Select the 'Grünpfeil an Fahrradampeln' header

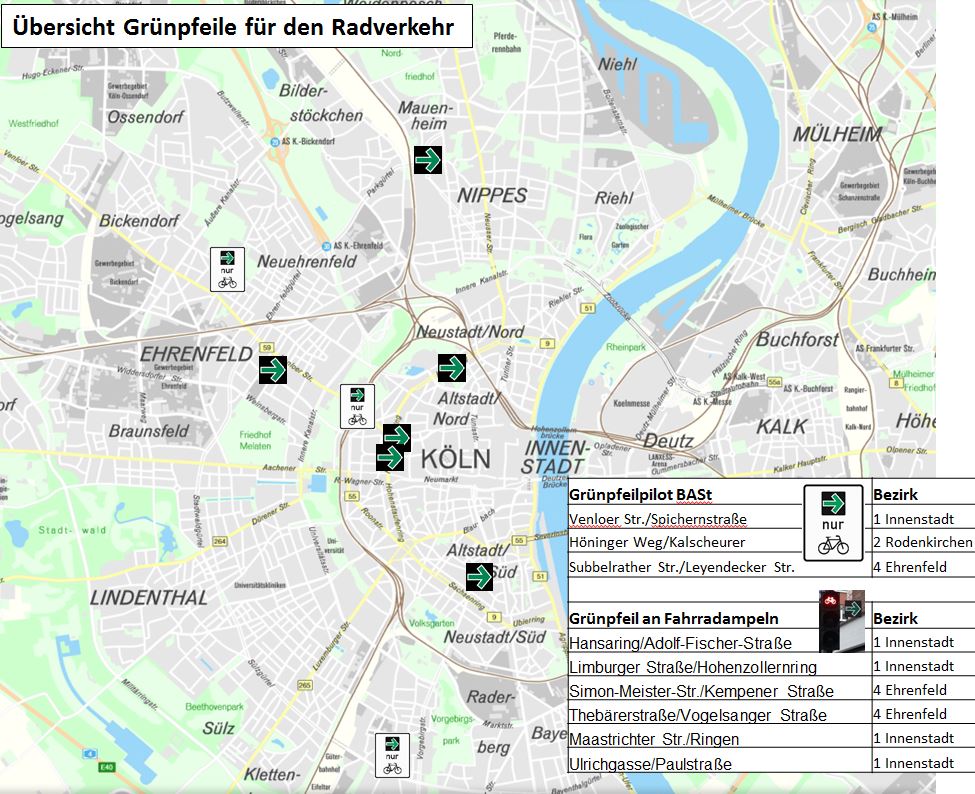coord(673,618)
